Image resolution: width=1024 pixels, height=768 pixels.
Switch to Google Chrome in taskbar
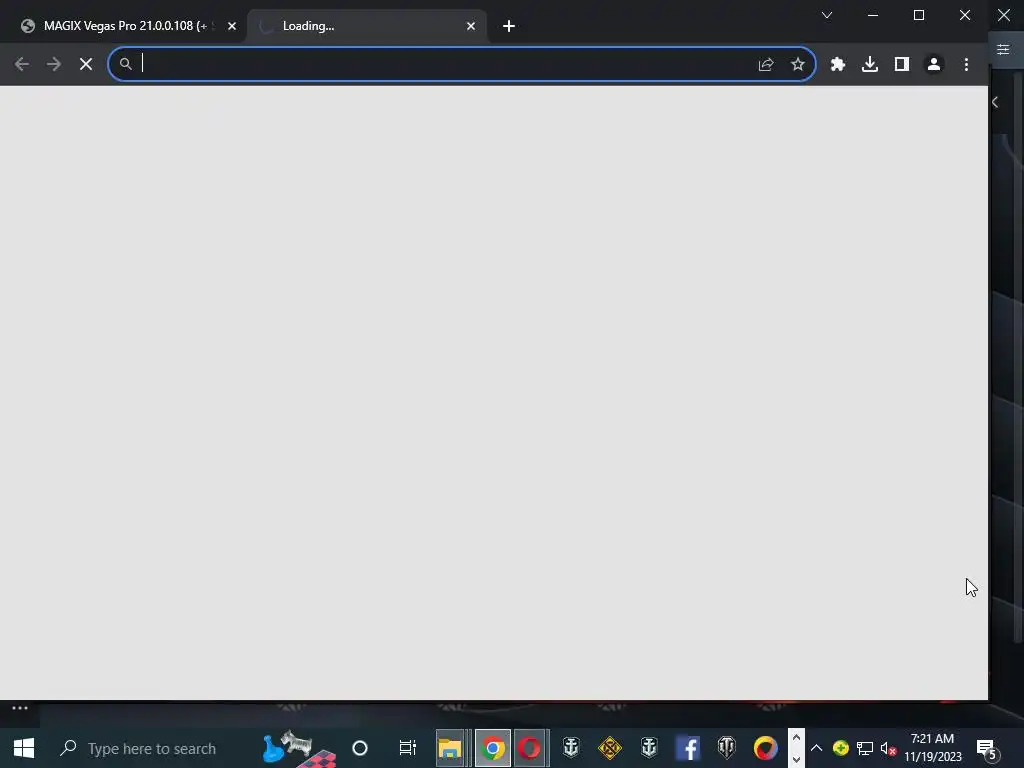(493, 748)
